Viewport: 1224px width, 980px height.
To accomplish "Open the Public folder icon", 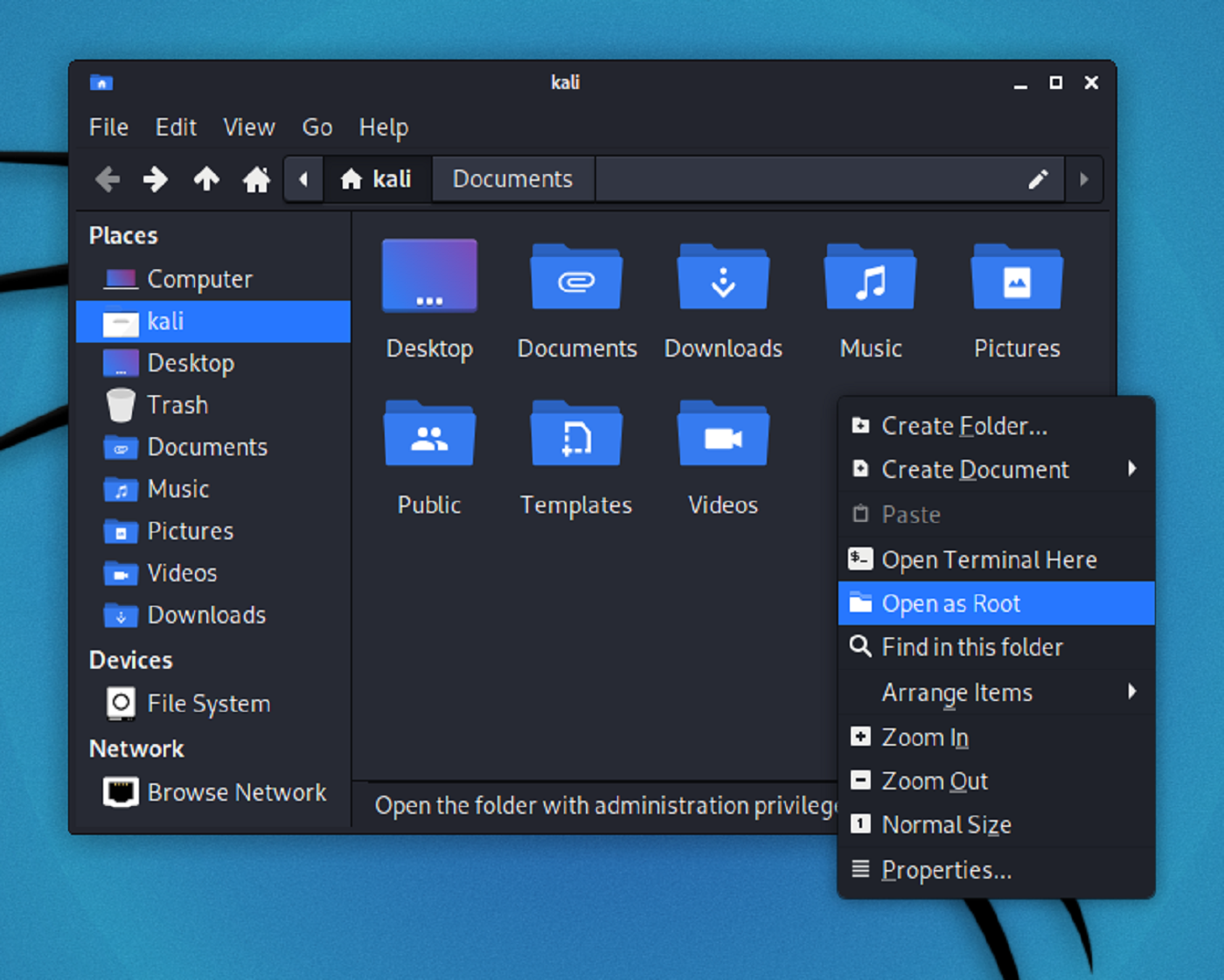I will pos(429,434).
